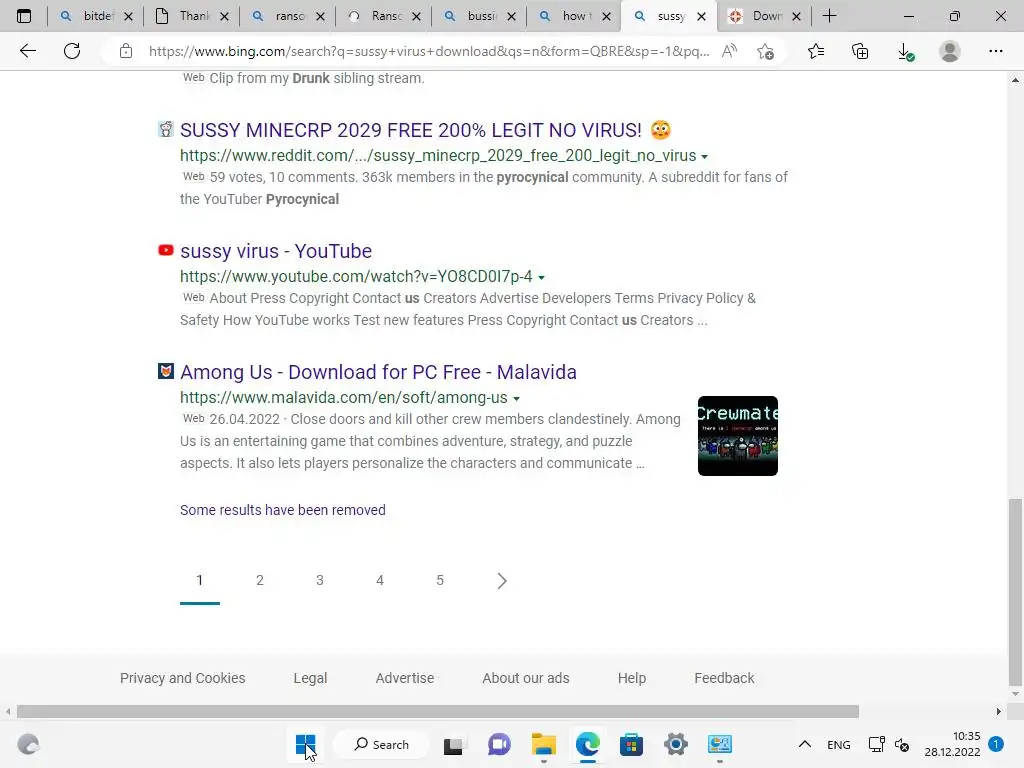Open the Settings gear on the taskbar

pos(676,744)
